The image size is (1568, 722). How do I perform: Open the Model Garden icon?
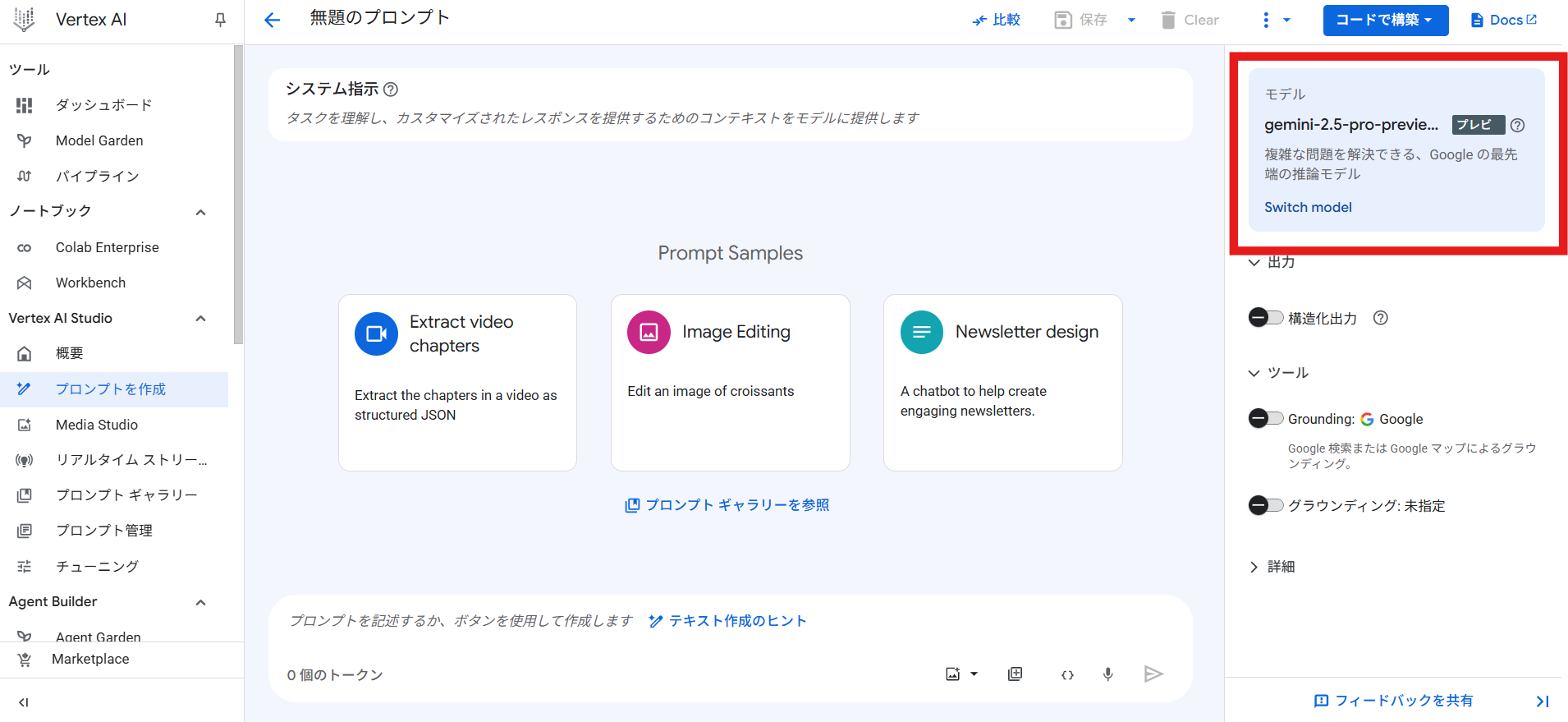click(25, 140)
